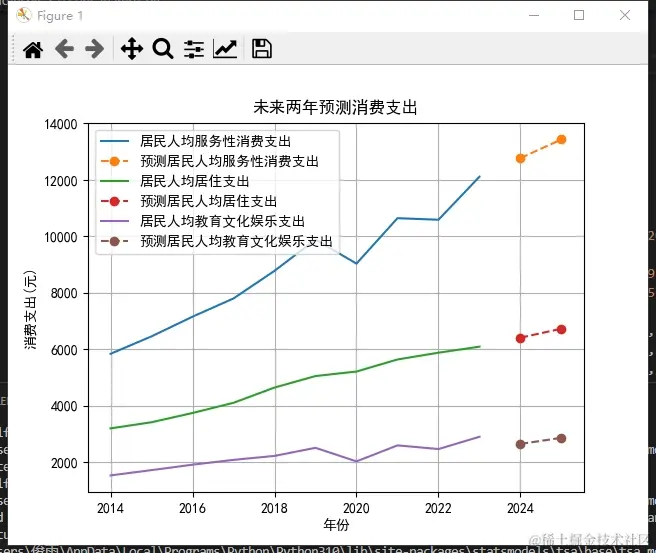Open the Edit axis and curve parameters icon

point(225,49)
